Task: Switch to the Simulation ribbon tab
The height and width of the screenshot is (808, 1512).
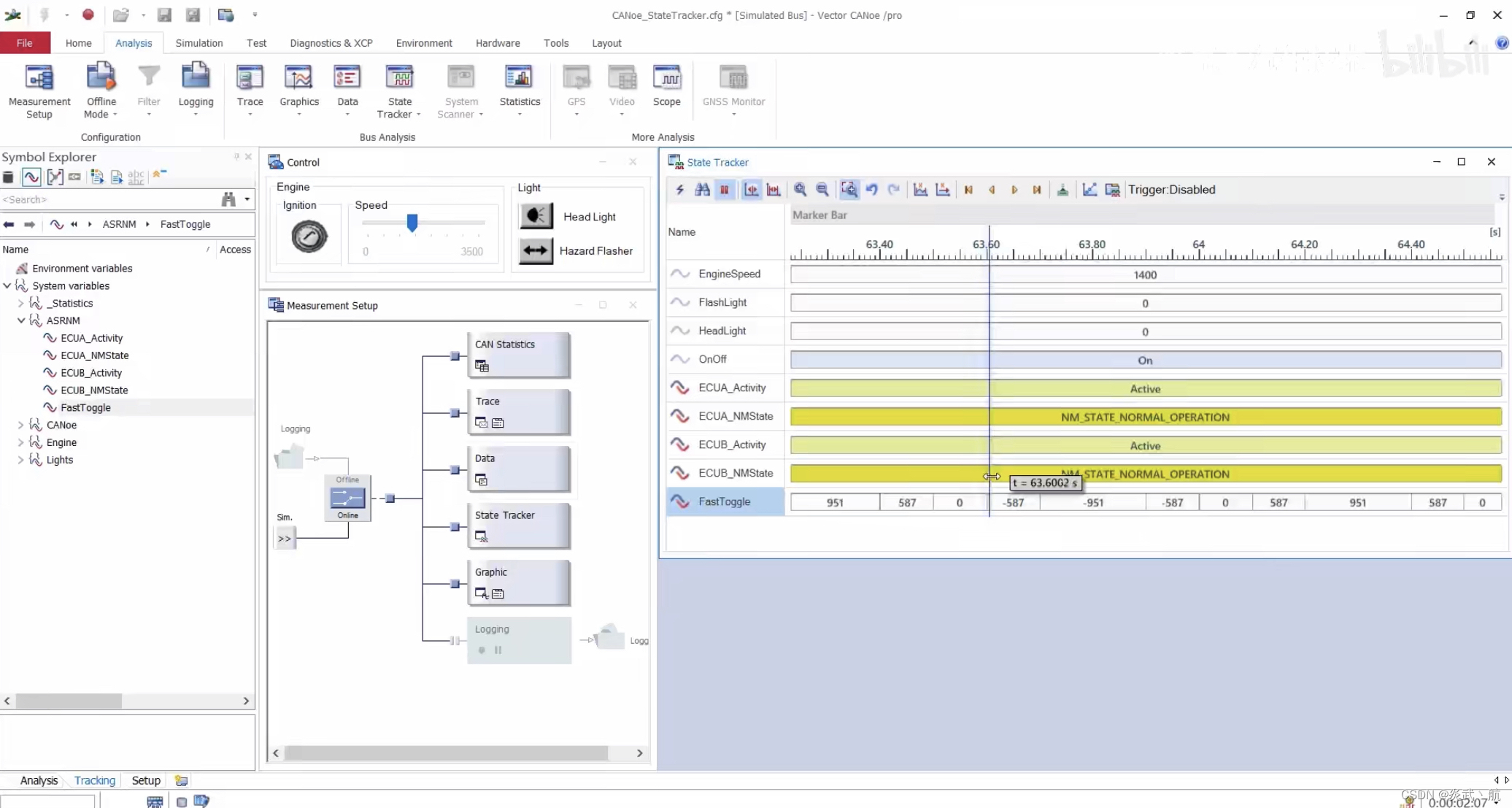Action: click(198, 43)
